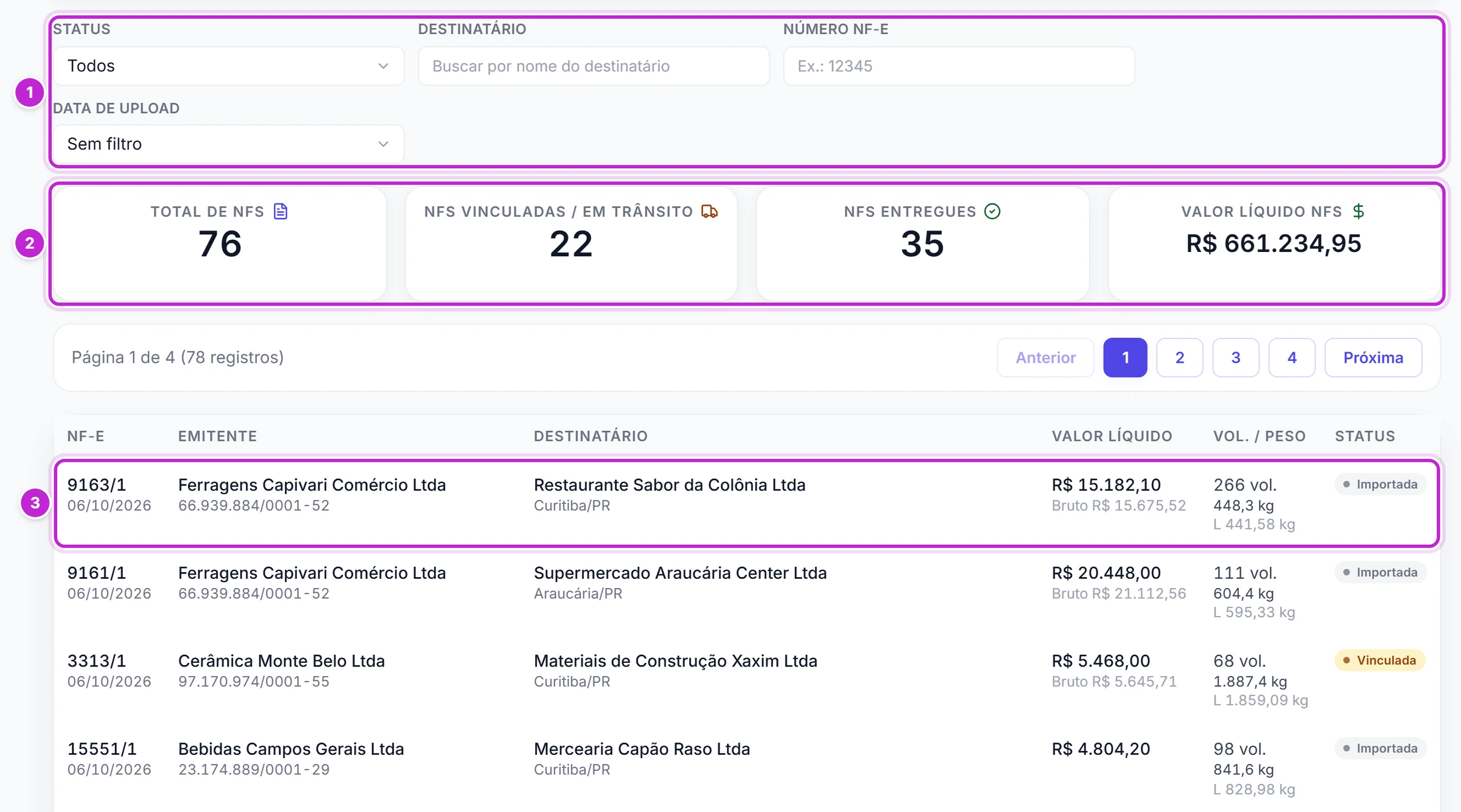The image size is (1461, 812).
Task: Click the Importada badge on row 15551/1
Action: pyautogui.click(x=1379, y=748)
